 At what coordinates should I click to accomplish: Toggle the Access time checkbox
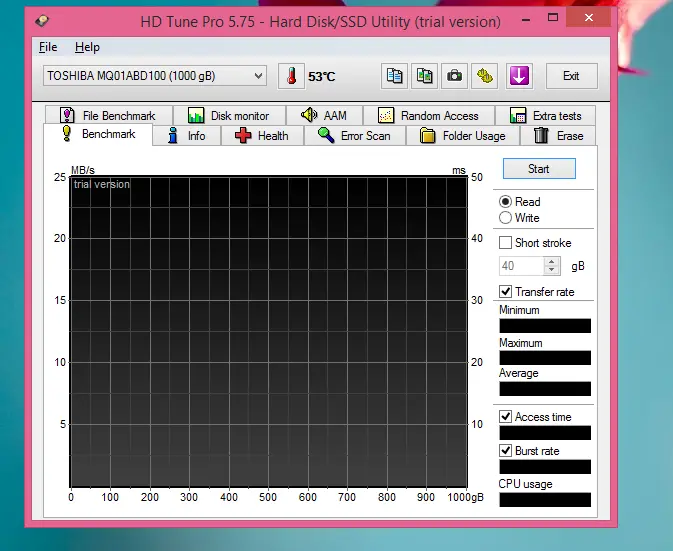[x=506, y=416]
